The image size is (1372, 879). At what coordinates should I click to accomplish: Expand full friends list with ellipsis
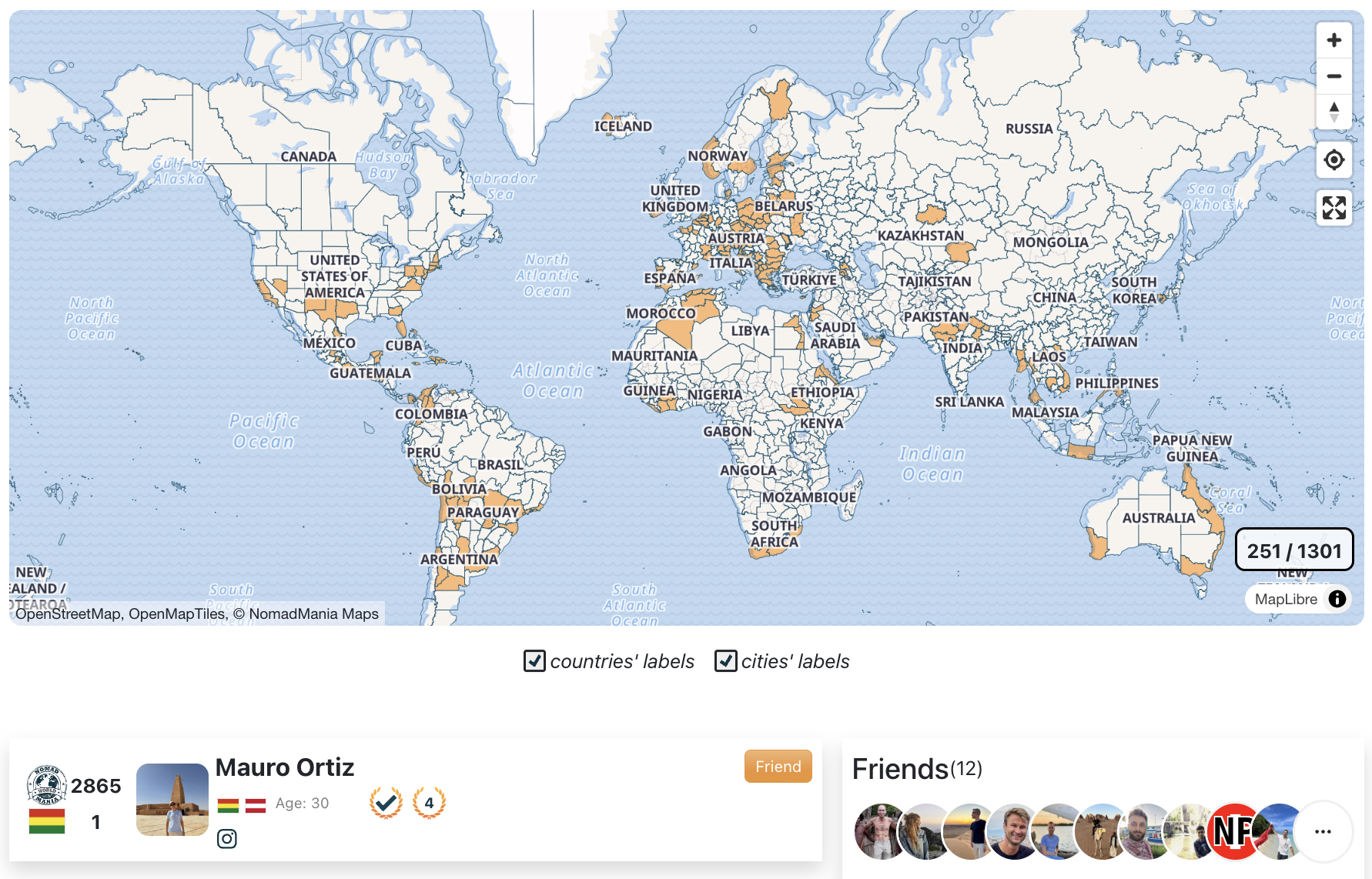pyautogui.click(x=1323, y=831)
